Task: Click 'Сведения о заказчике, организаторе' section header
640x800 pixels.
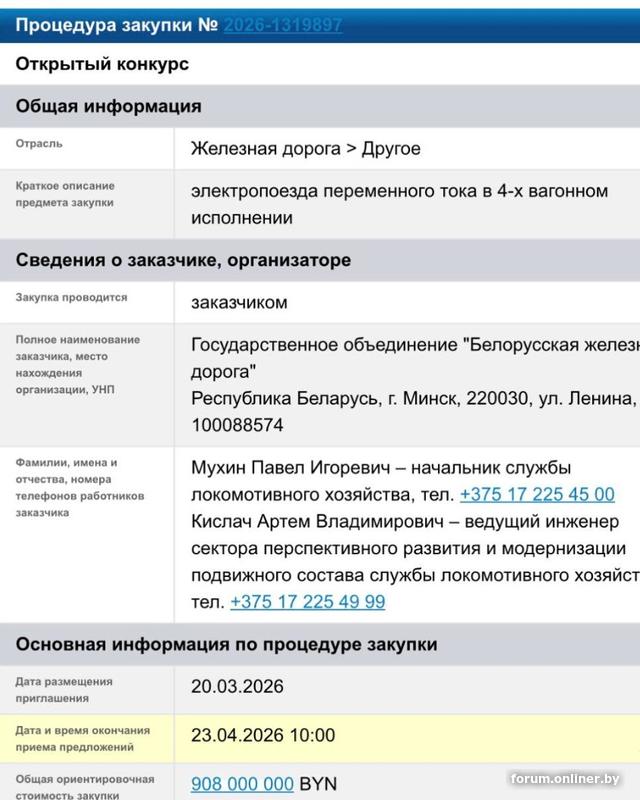Action: point(320,260)
